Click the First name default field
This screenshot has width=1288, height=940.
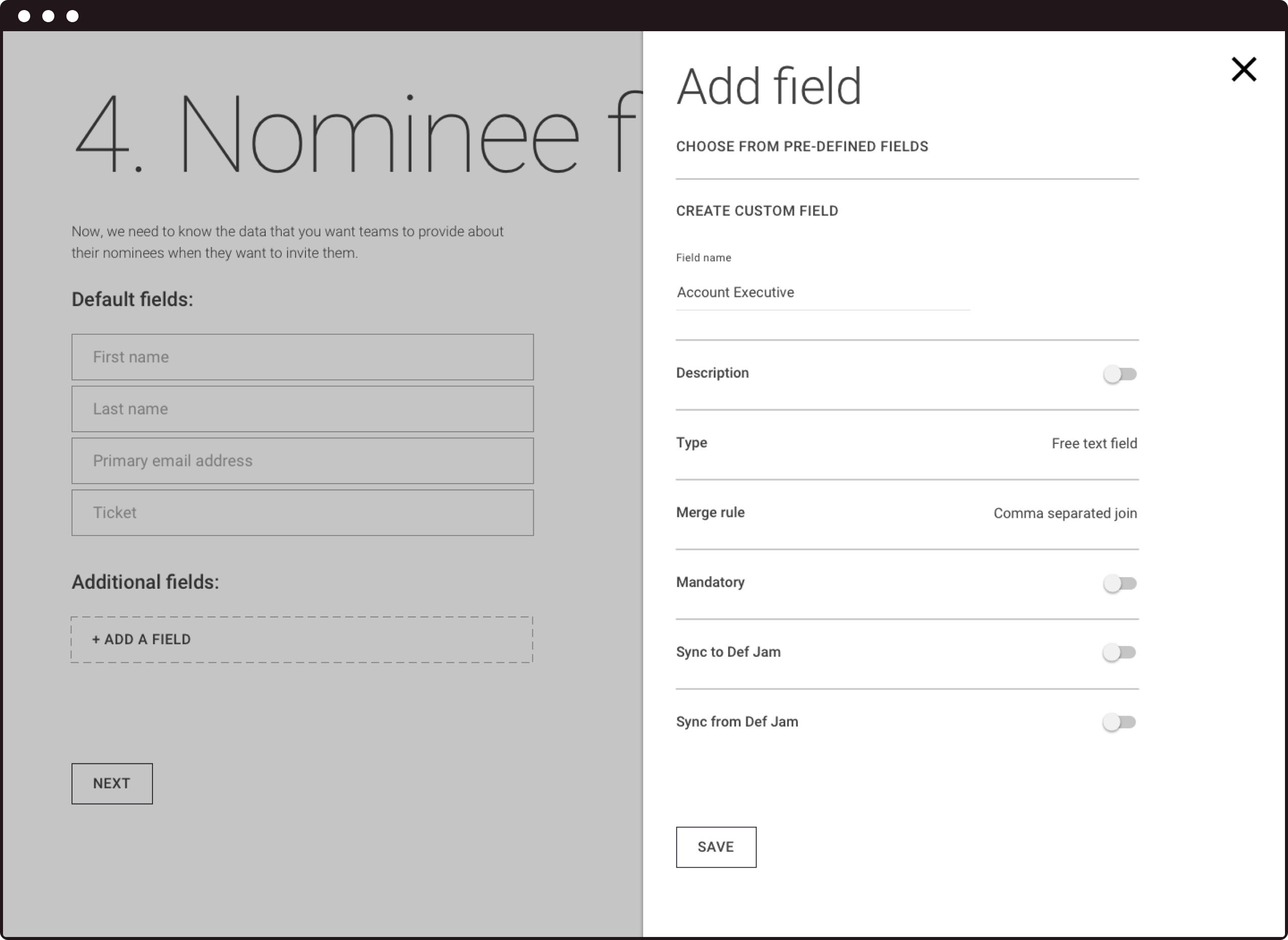[303, 357]
